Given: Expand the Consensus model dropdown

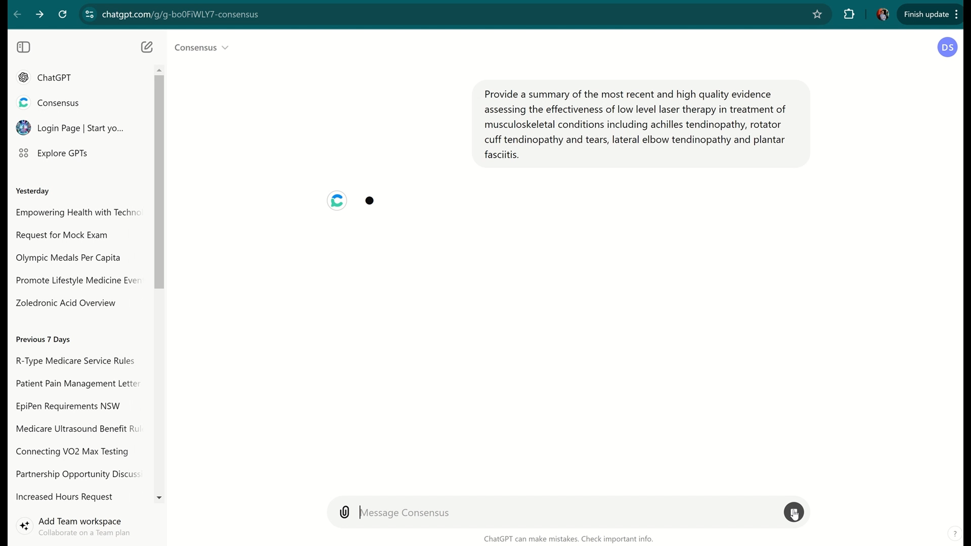Looking at the screenshot, I should [201, 48].
